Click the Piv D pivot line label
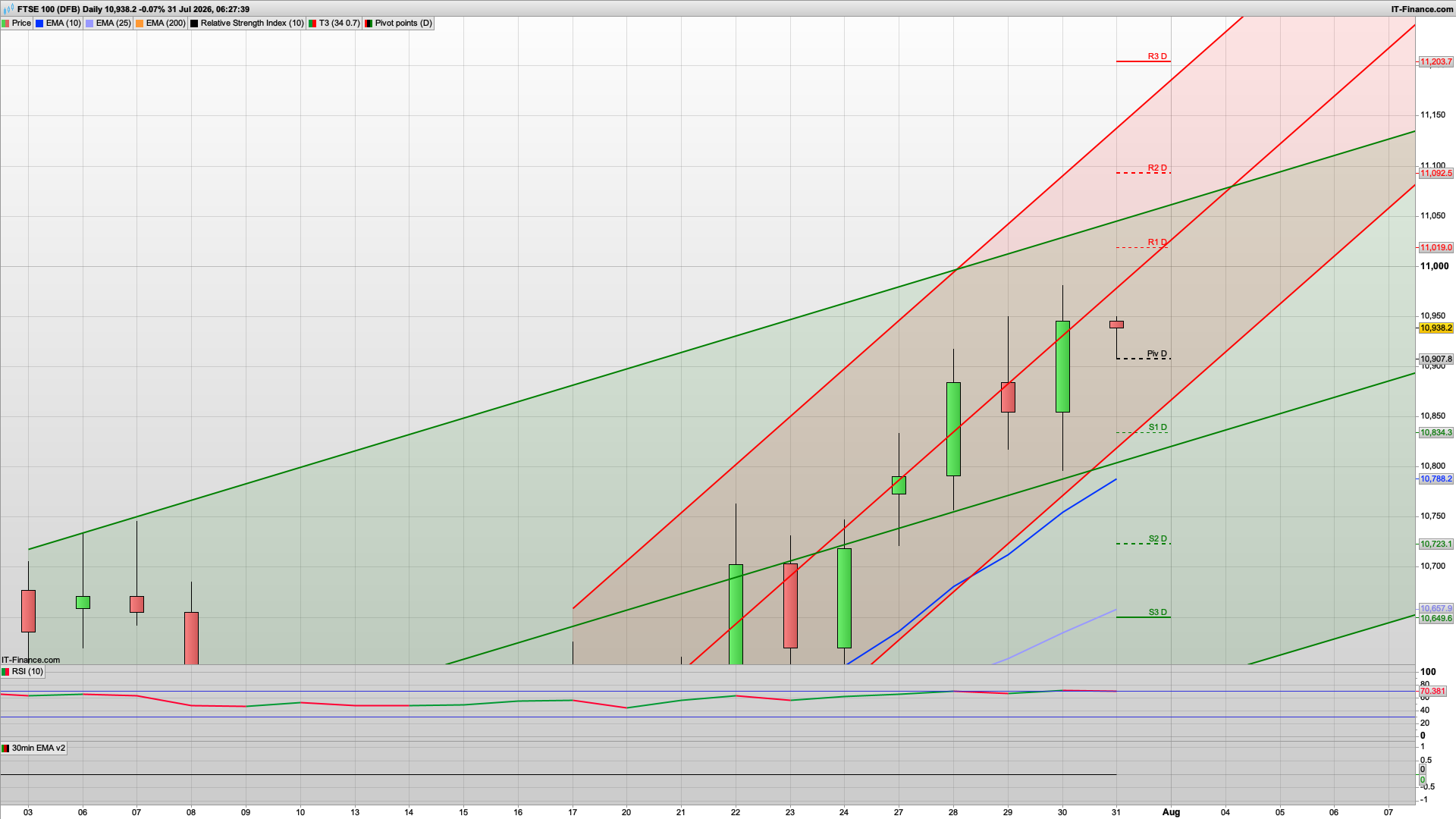The height and width of the screenshot is (819, 1456). tap(1157, 354)
